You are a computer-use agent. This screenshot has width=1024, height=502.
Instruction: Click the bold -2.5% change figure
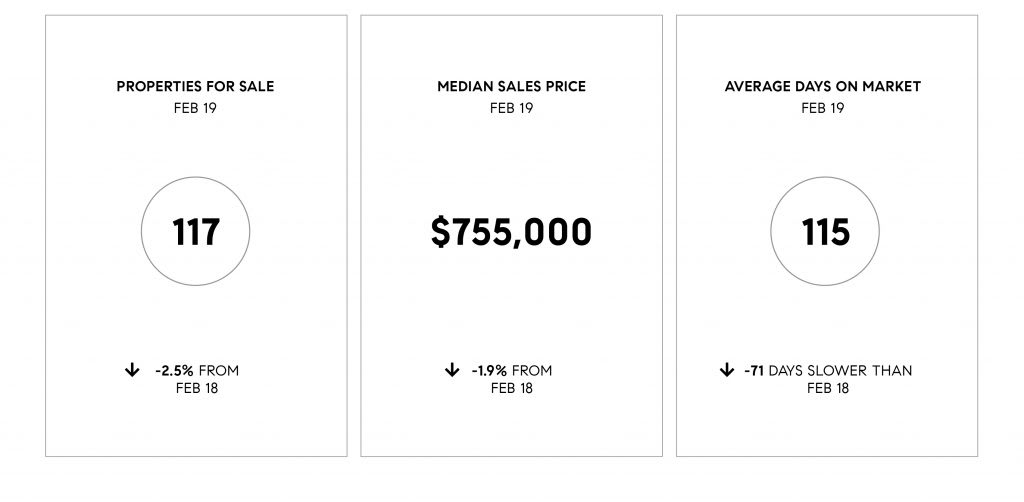pyautogui.click(x=175, y=371)
